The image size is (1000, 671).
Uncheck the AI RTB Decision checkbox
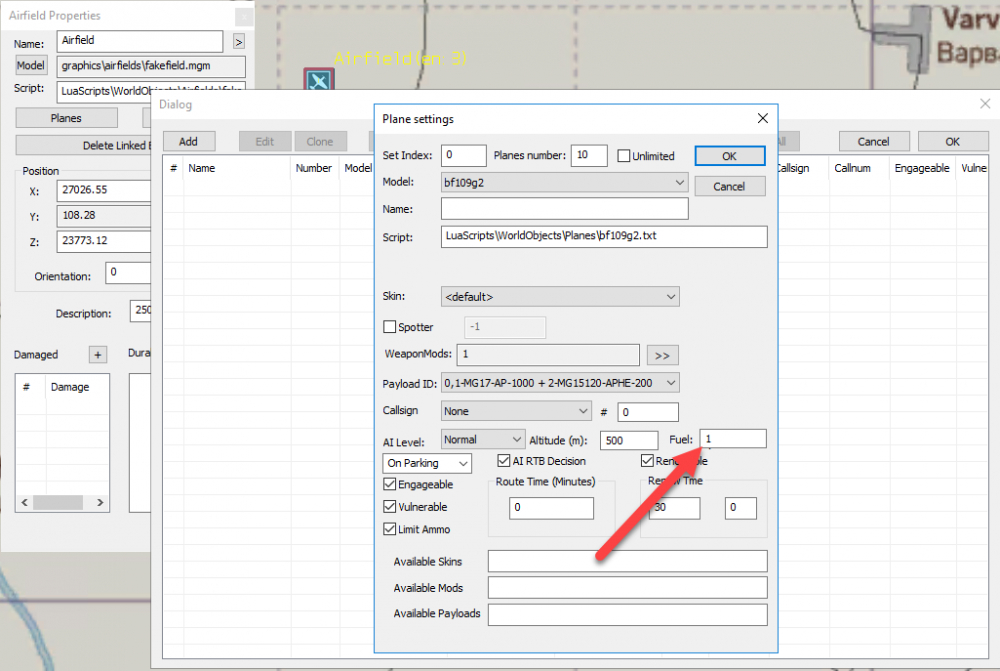[x=504, y=461]
